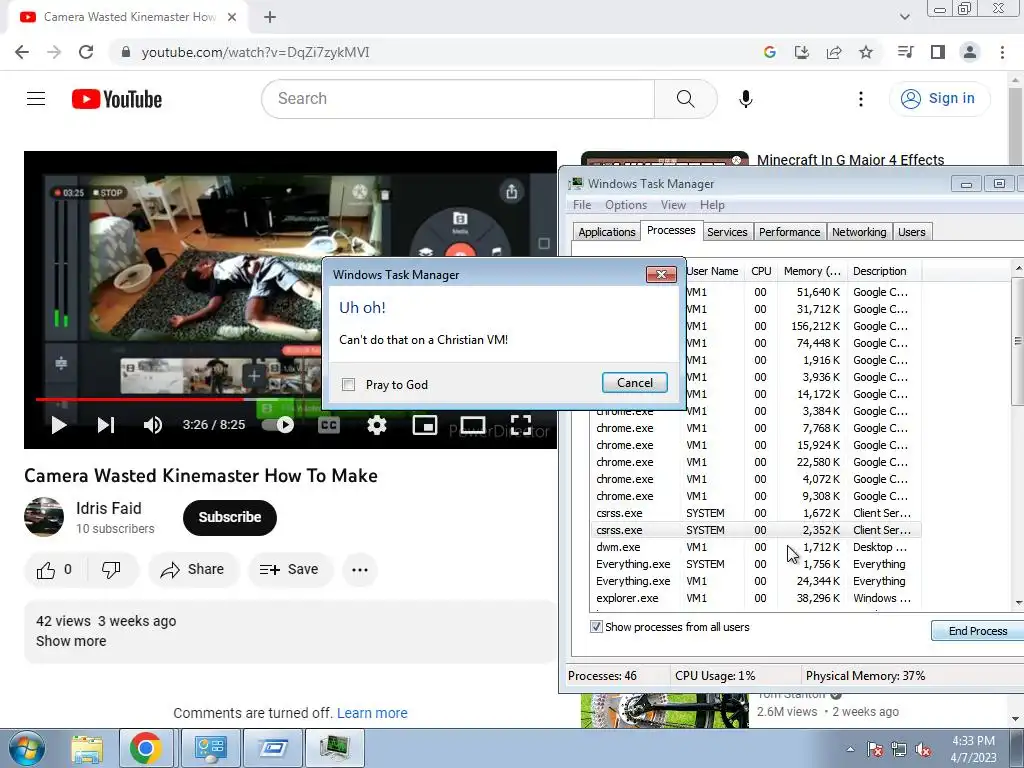Check the Pray to God checkbox
The height and width of the screenshot is (768, 1024).
pos(349,385)
